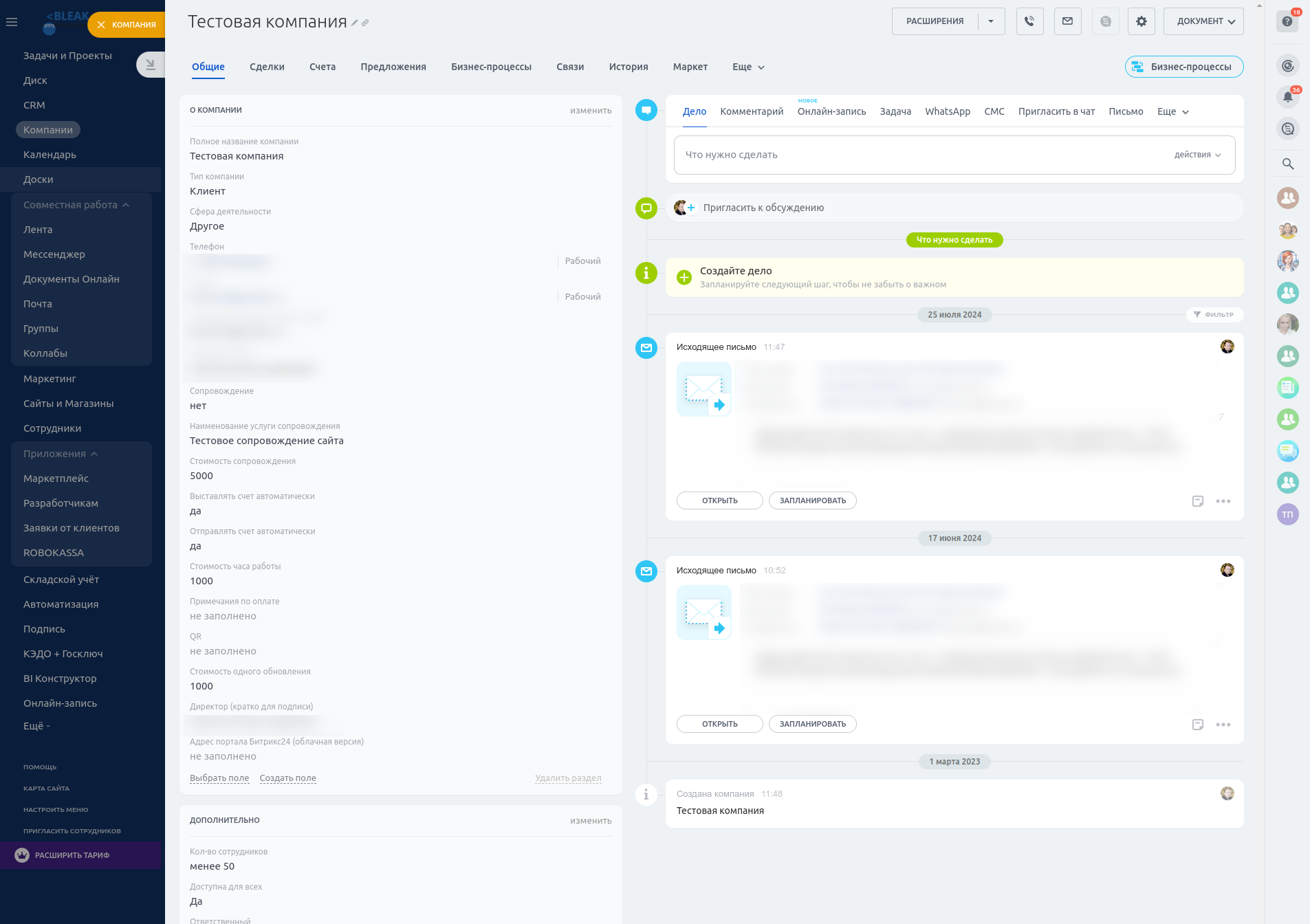This screenshot has height=924, width=1310.
Task: Open notifications bell icon
Action: coord(1288,97)
